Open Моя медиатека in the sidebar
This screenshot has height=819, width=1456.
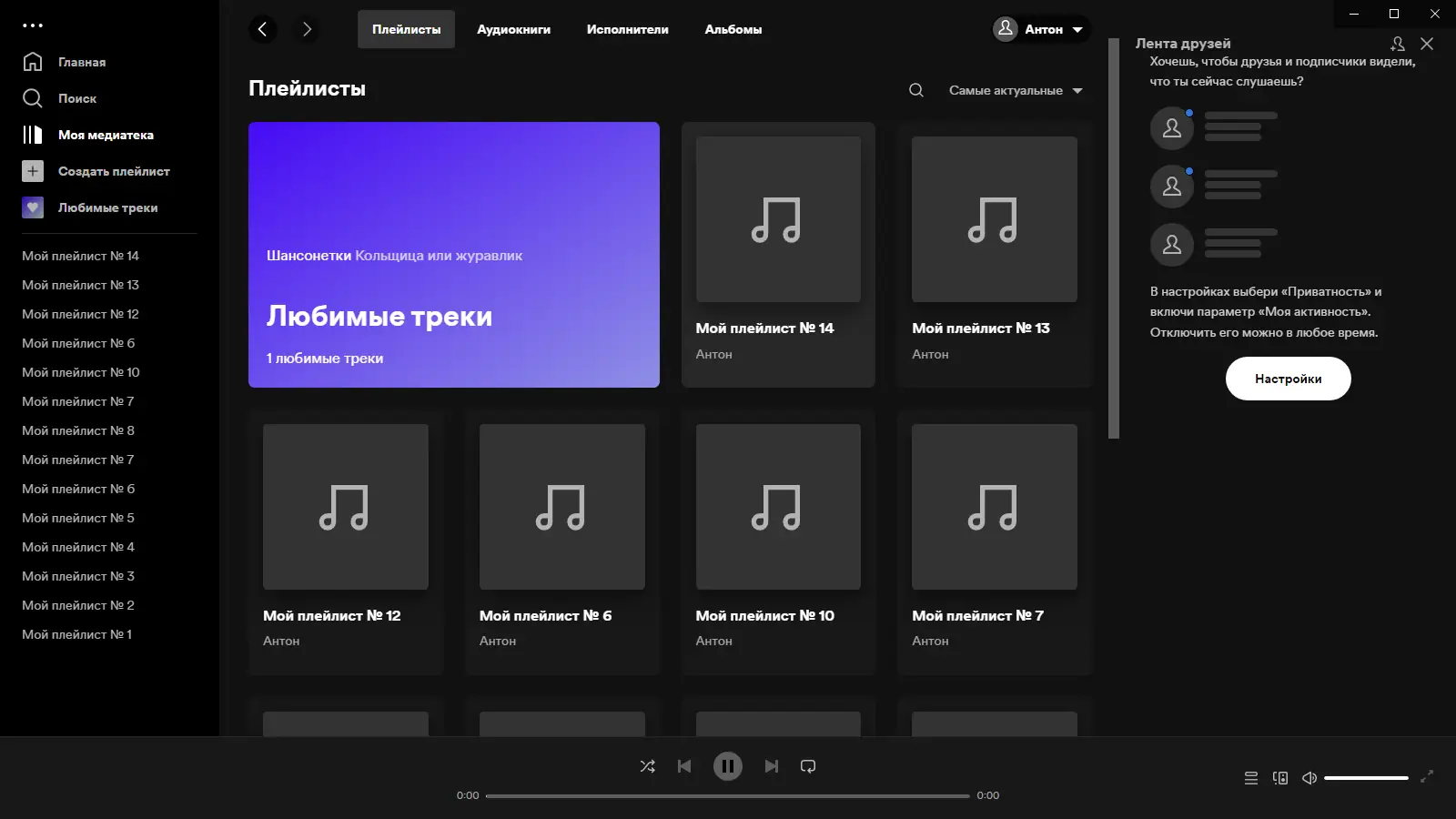(106, 135)
